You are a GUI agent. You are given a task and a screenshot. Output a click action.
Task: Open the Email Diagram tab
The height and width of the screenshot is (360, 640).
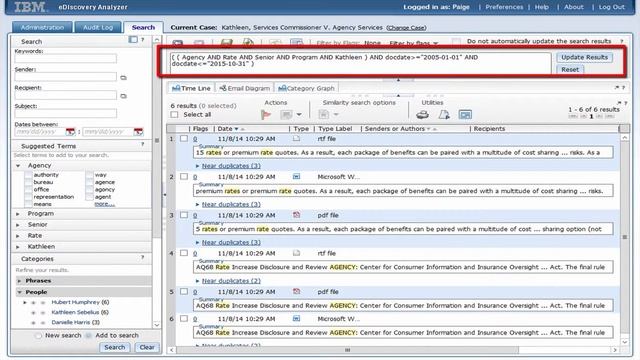point(244,88)
